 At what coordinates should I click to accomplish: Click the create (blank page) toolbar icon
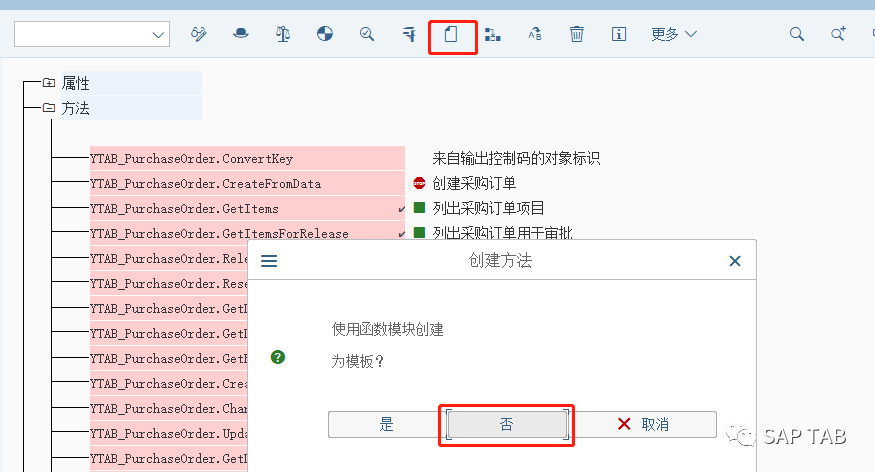[451, 35]
